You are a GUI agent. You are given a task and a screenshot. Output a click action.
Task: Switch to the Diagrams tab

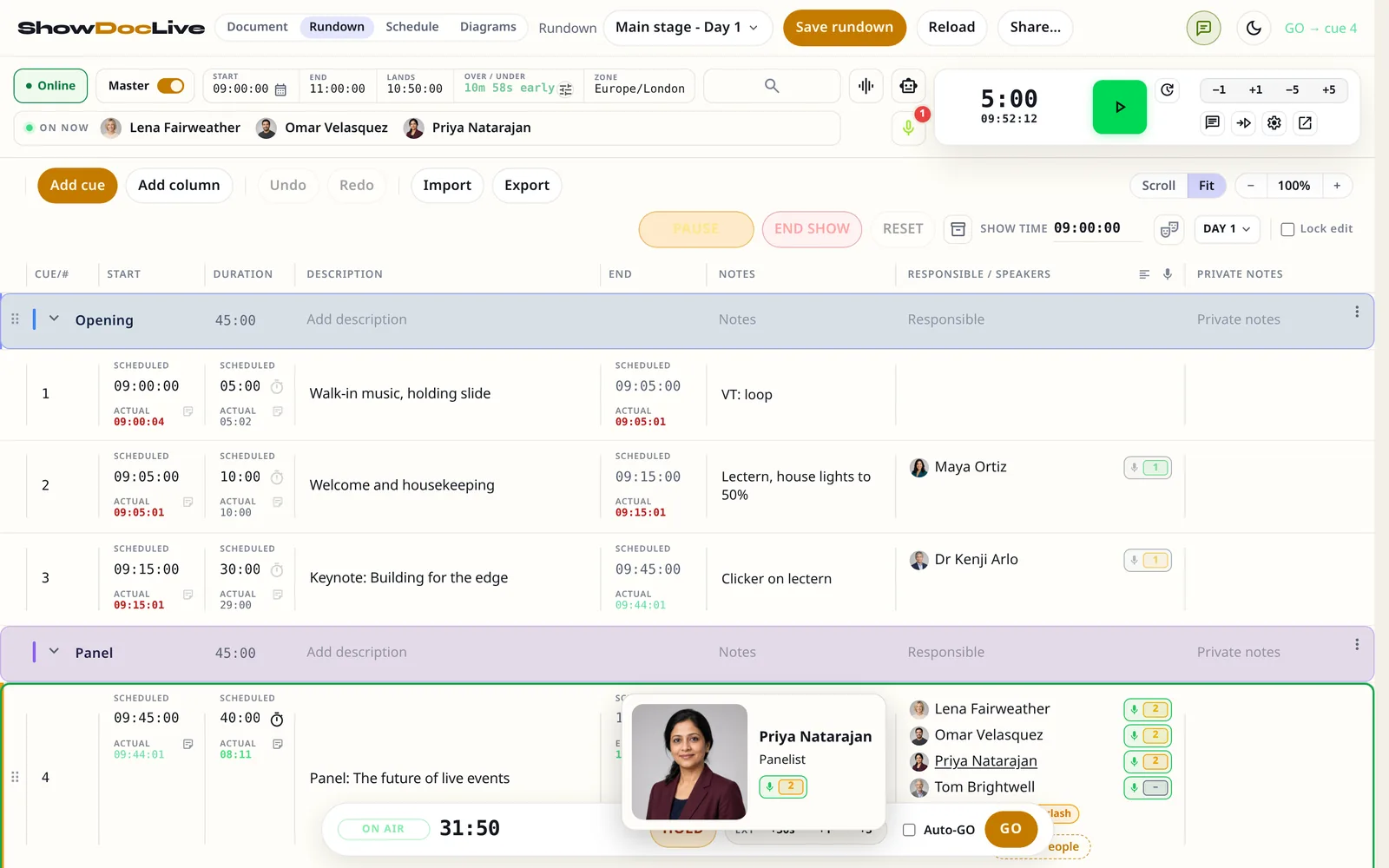click(488, 27)
